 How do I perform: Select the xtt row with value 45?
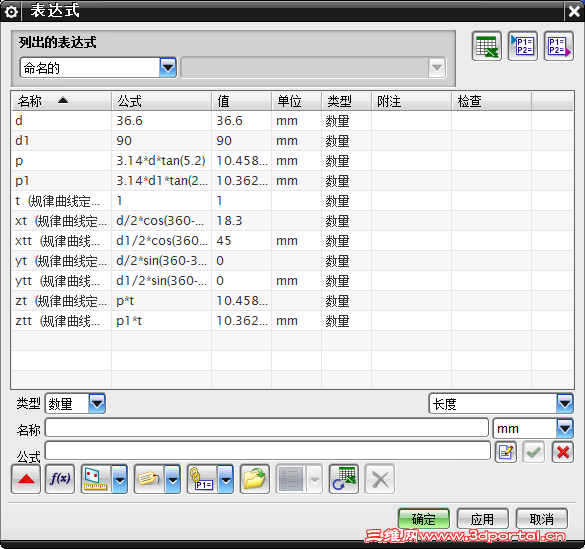point(292,241)
